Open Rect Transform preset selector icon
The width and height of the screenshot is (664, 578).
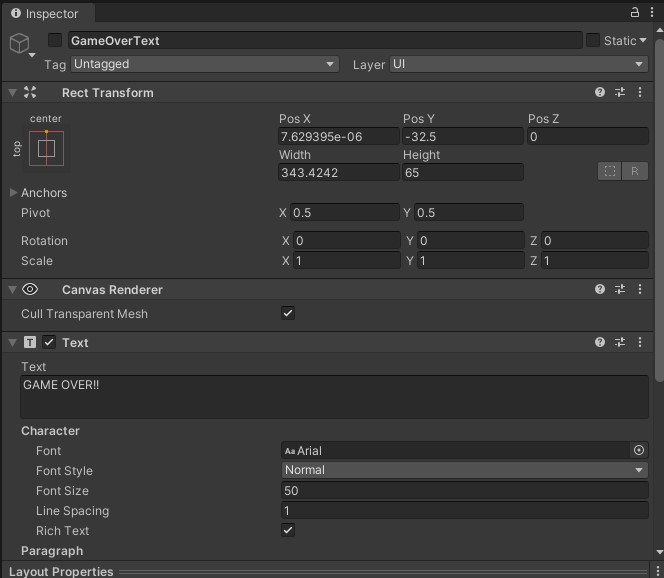620,92
